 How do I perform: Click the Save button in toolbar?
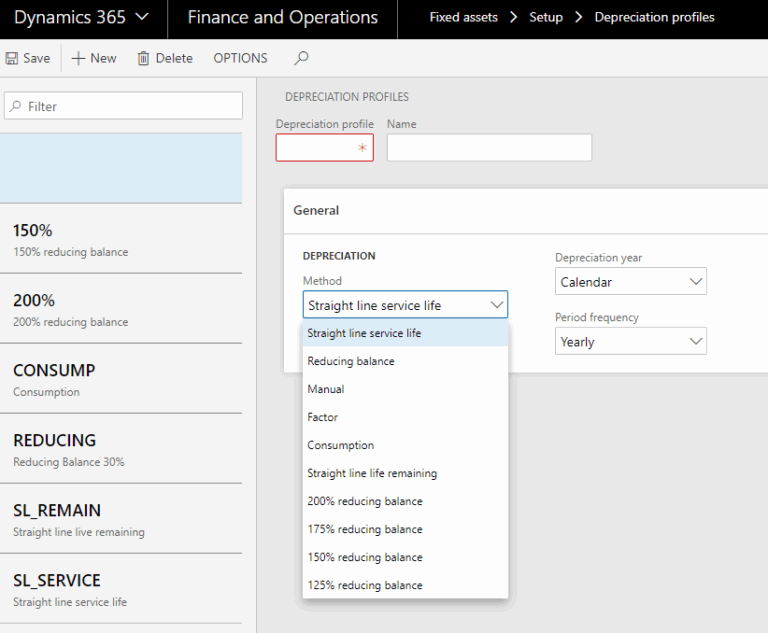28,58
